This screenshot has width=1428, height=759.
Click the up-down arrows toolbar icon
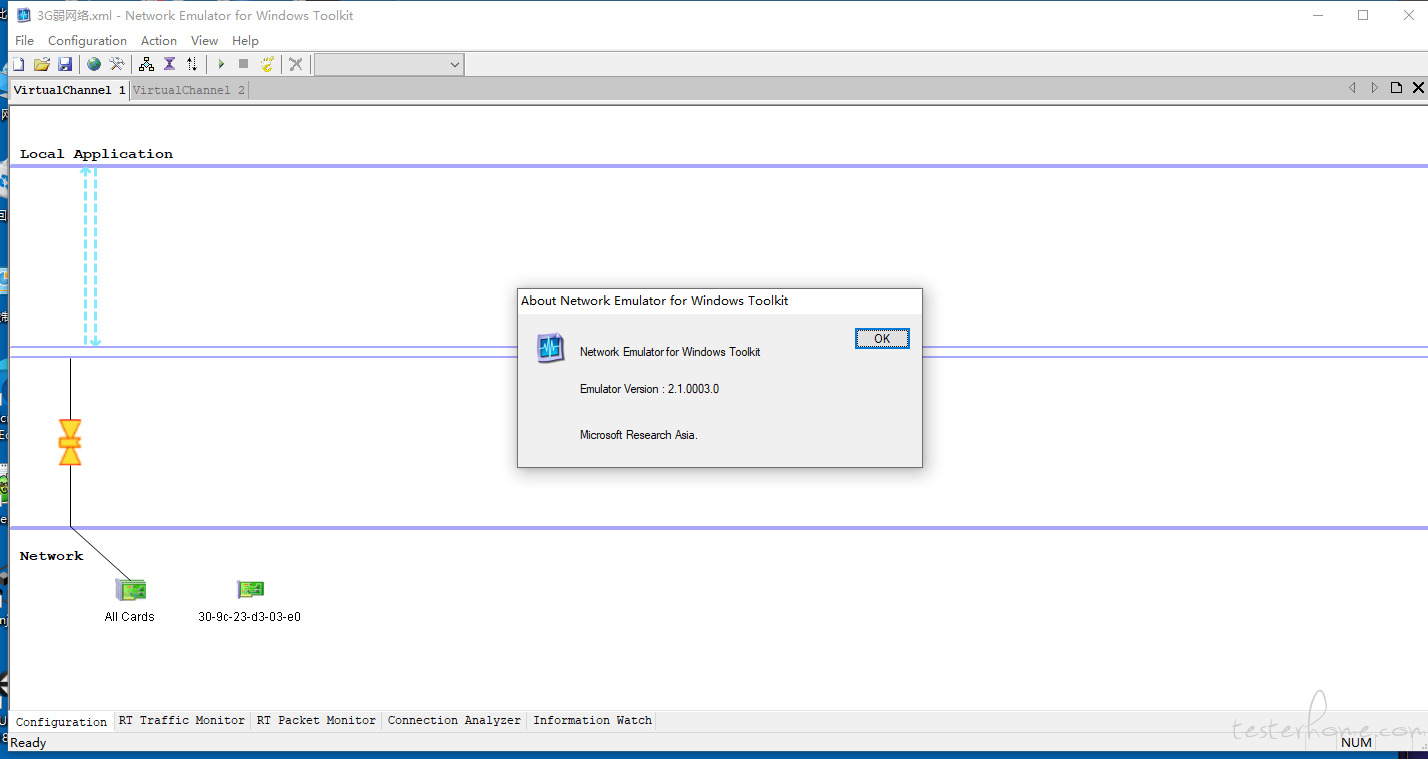click(x=192, y=64)
